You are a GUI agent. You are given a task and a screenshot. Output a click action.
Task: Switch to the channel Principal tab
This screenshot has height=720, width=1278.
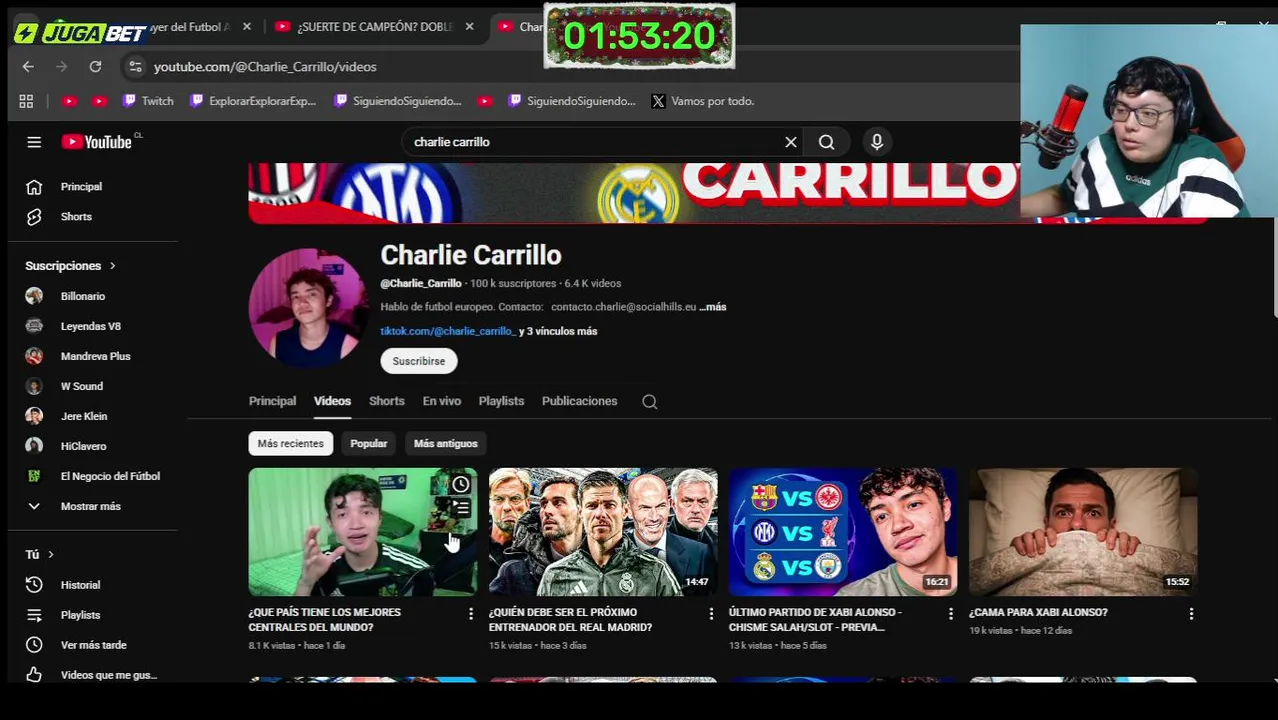(x=272, y=401)
